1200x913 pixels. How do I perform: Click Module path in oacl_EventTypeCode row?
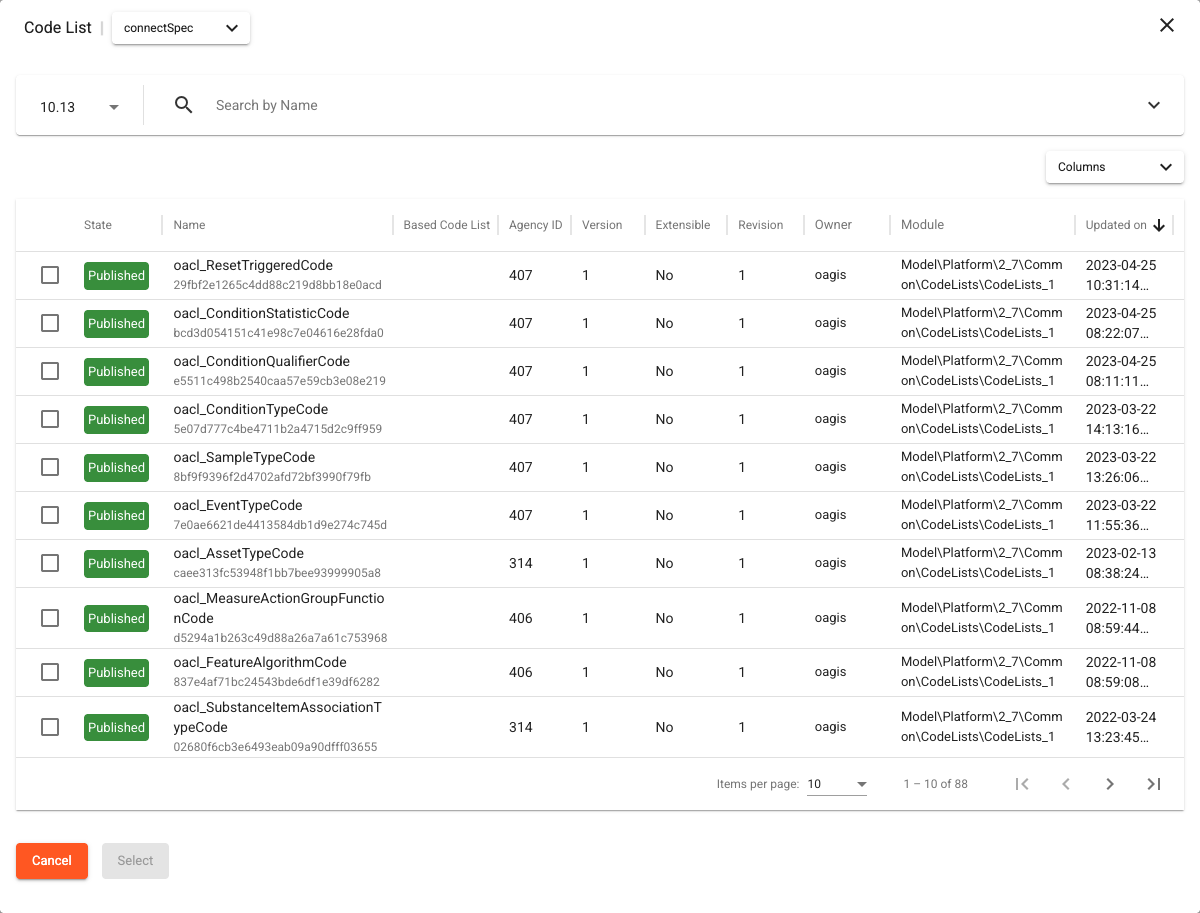[x=982, y=515]
